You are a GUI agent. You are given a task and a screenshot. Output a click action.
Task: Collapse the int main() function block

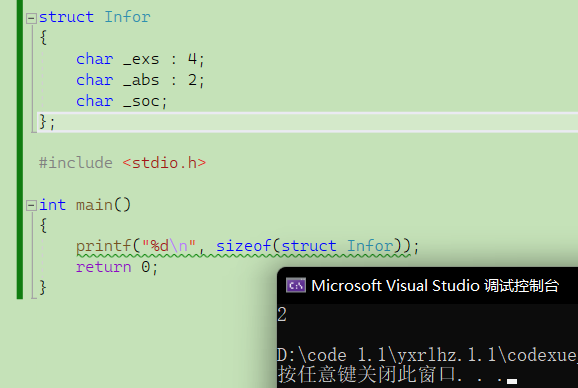click(x=31, y=206)
